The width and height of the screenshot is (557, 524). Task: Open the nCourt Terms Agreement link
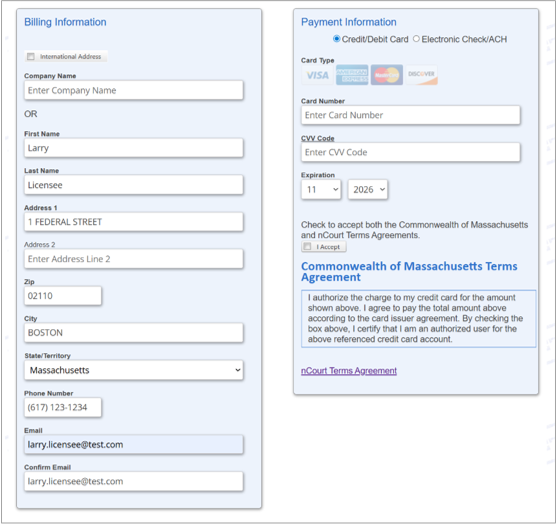point(349,371)
